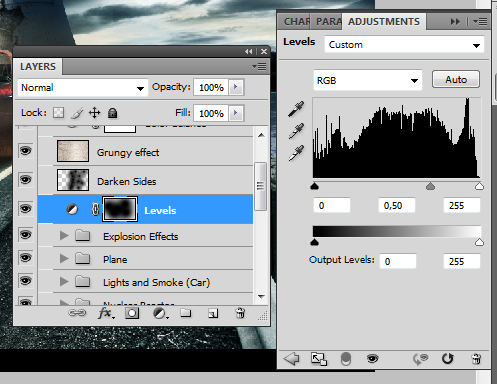Delete layer with Layers trash icon
The width and height of the screenshot is (497, 384).
[240, 313]
